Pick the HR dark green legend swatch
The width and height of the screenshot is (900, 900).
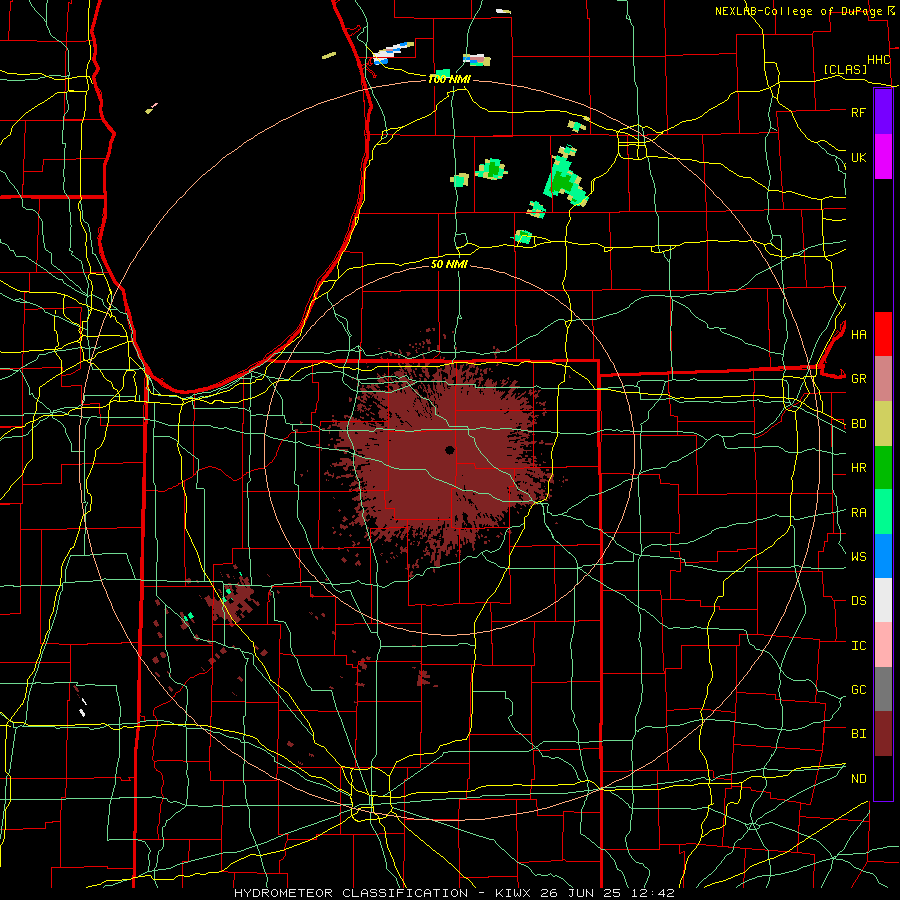click(883, 468)
